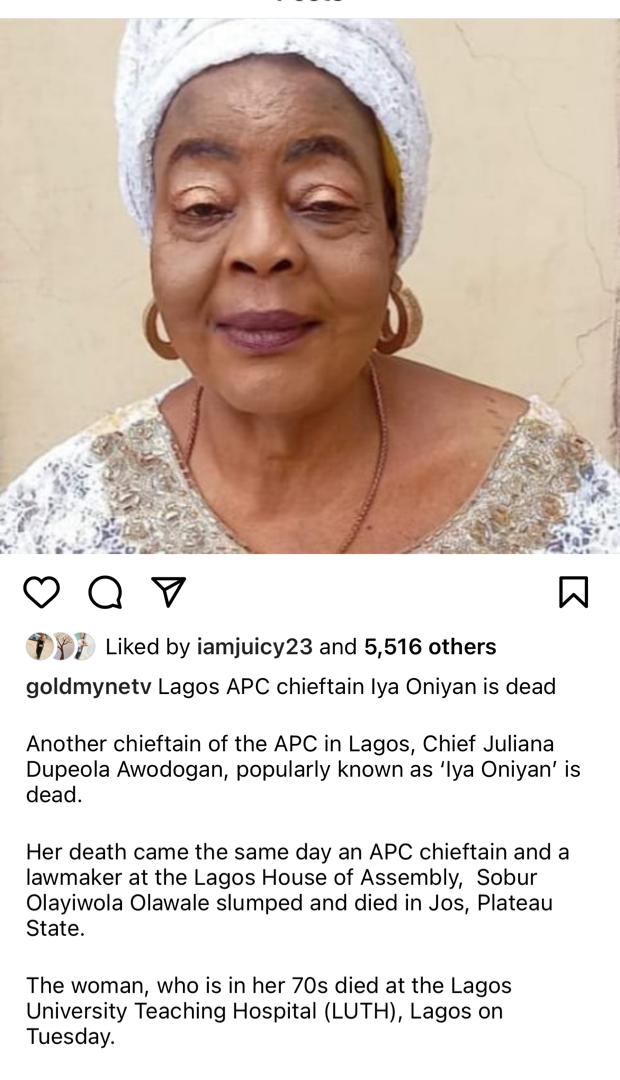Tap the 'Liked by' label
This screenshot has width=620, height=1080.
click(x=147, y=647)
